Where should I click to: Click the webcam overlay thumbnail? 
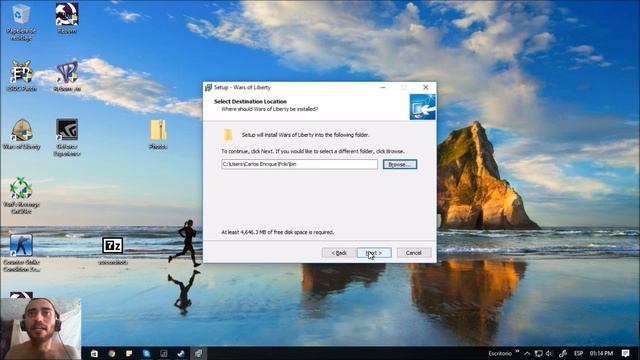(40, 329)
